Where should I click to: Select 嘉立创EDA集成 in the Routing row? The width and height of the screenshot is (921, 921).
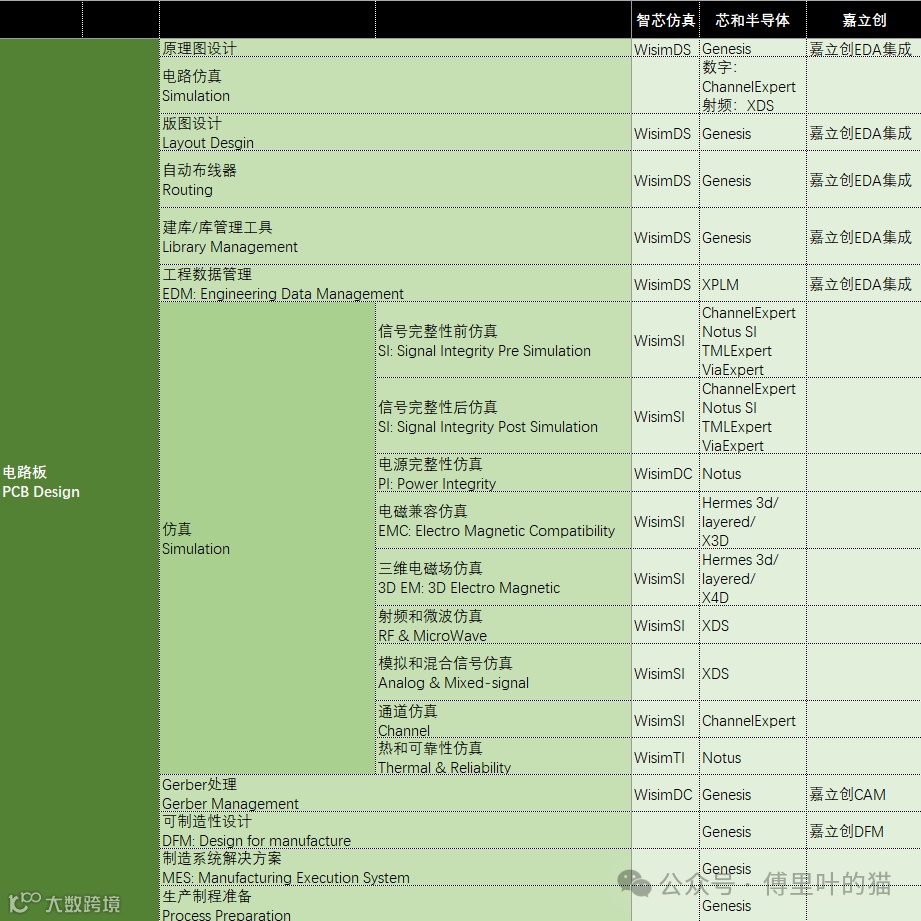[863, 180]
